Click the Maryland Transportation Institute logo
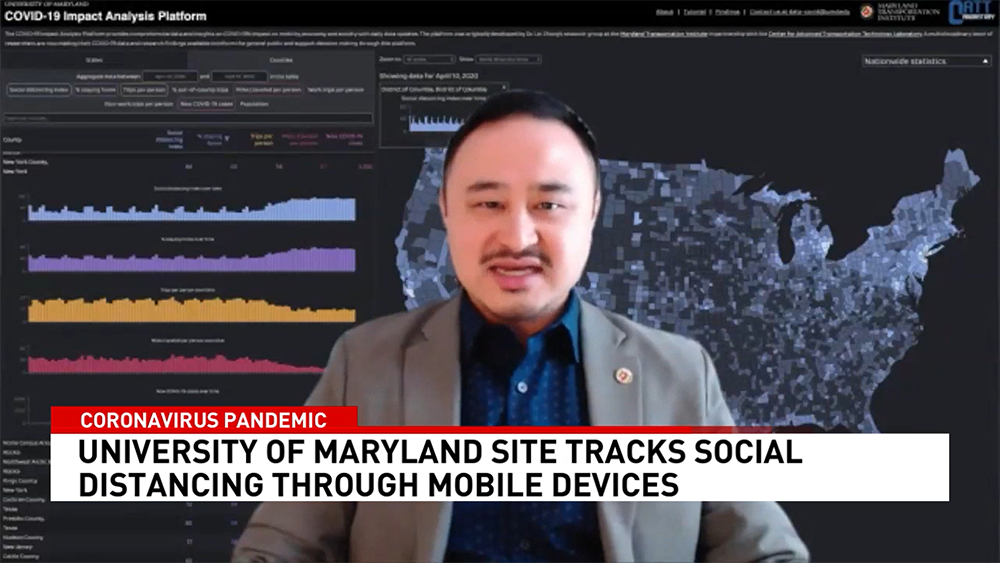The width and height of the screenshot is (1000, 563). click(900, 11)
